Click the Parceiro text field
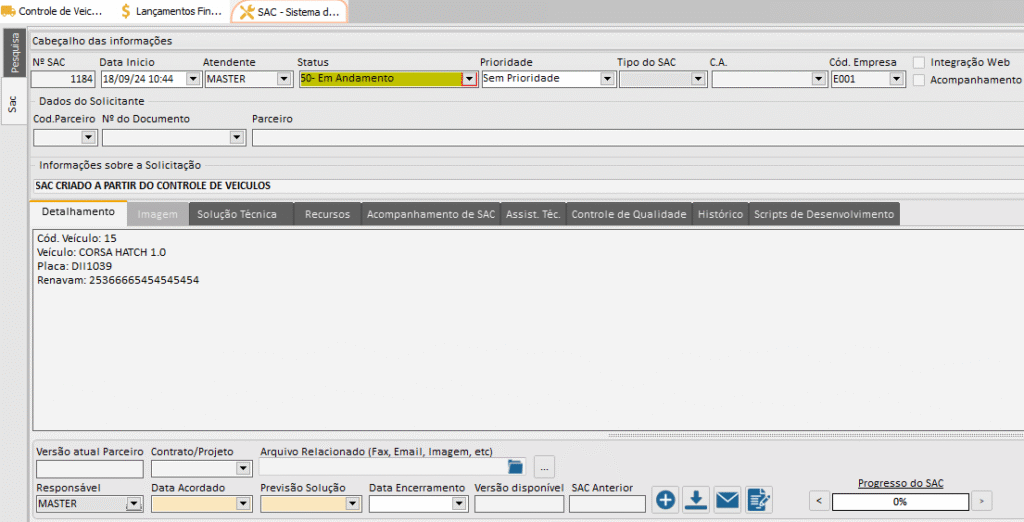This screenshot has width=1024, height=522. click(x=637, y=138)
